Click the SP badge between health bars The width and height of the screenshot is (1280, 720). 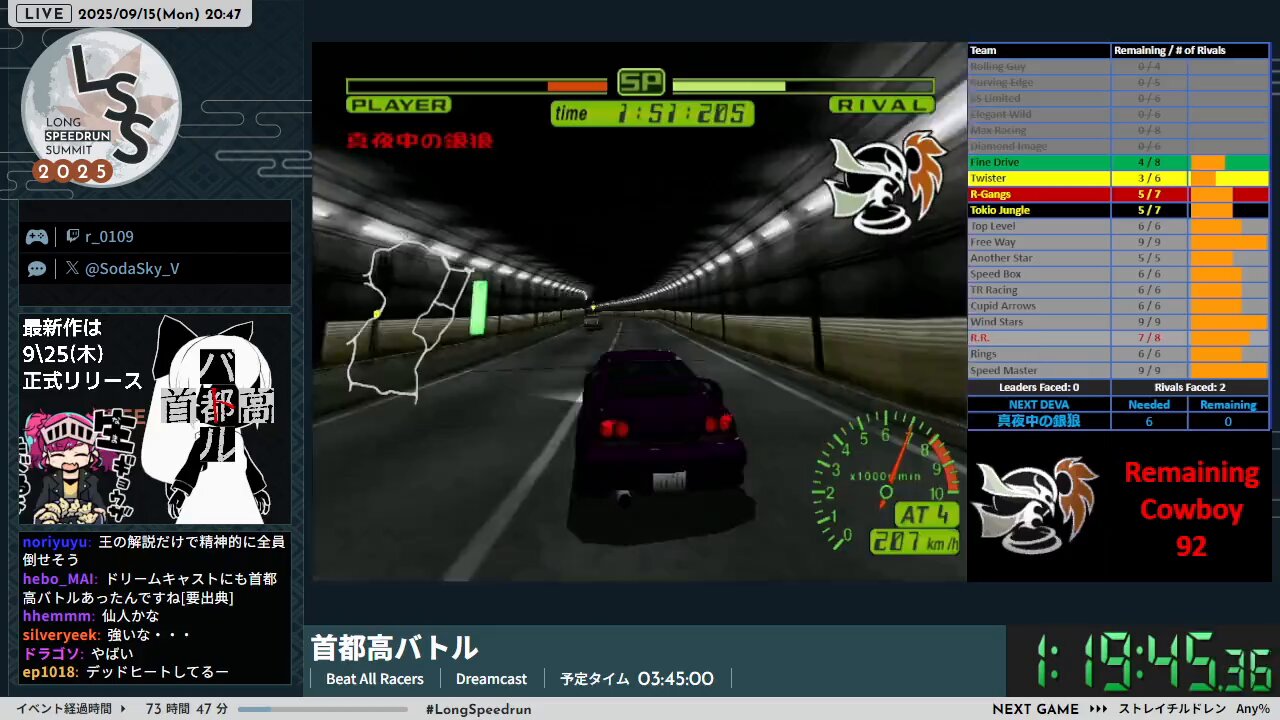click(x=641, y=82)
